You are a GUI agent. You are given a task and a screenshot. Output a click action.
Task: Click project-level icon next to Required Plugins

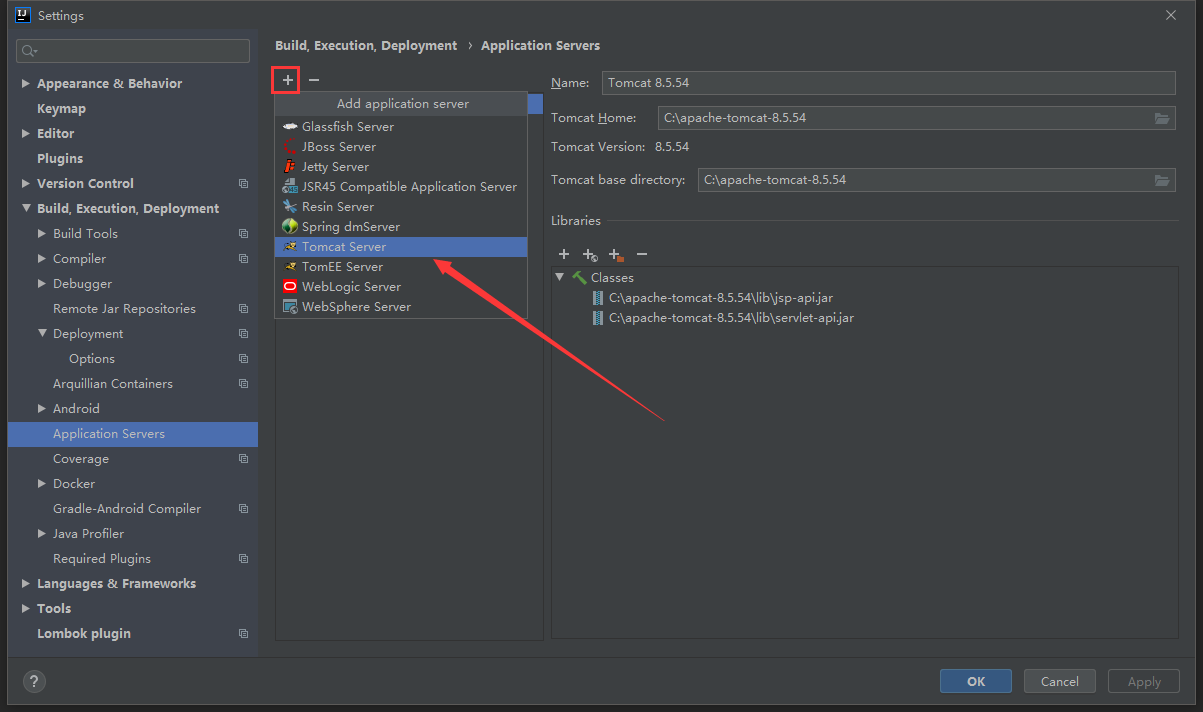coord(243,559)
